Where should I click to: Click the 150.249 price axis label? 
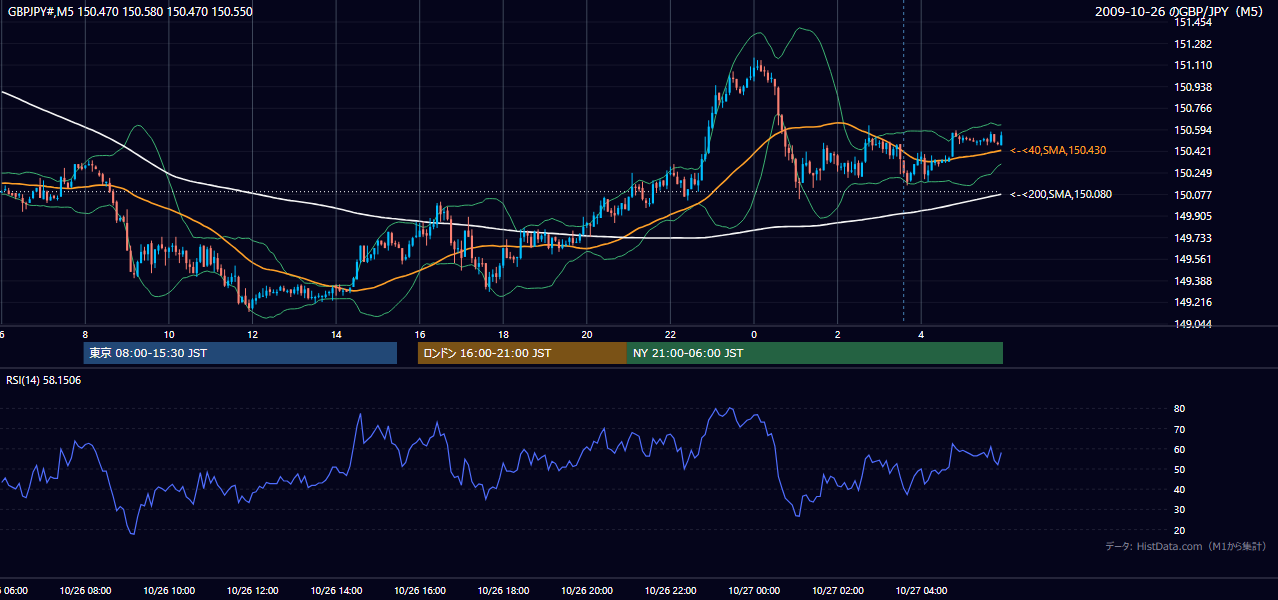pos(1193,173)
